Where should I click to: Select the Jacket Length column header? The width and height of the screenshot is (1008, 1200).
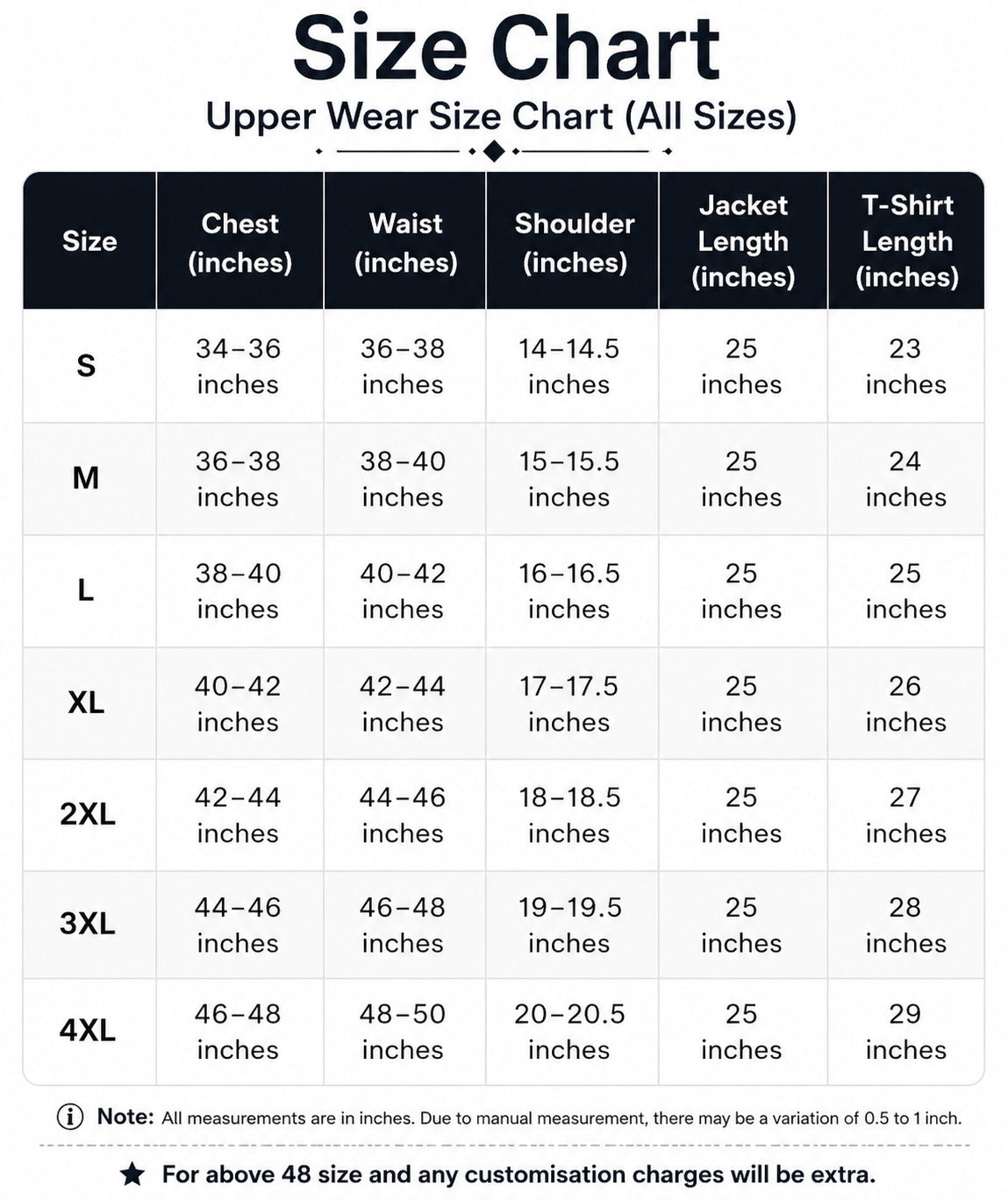(x=743, y=241)
